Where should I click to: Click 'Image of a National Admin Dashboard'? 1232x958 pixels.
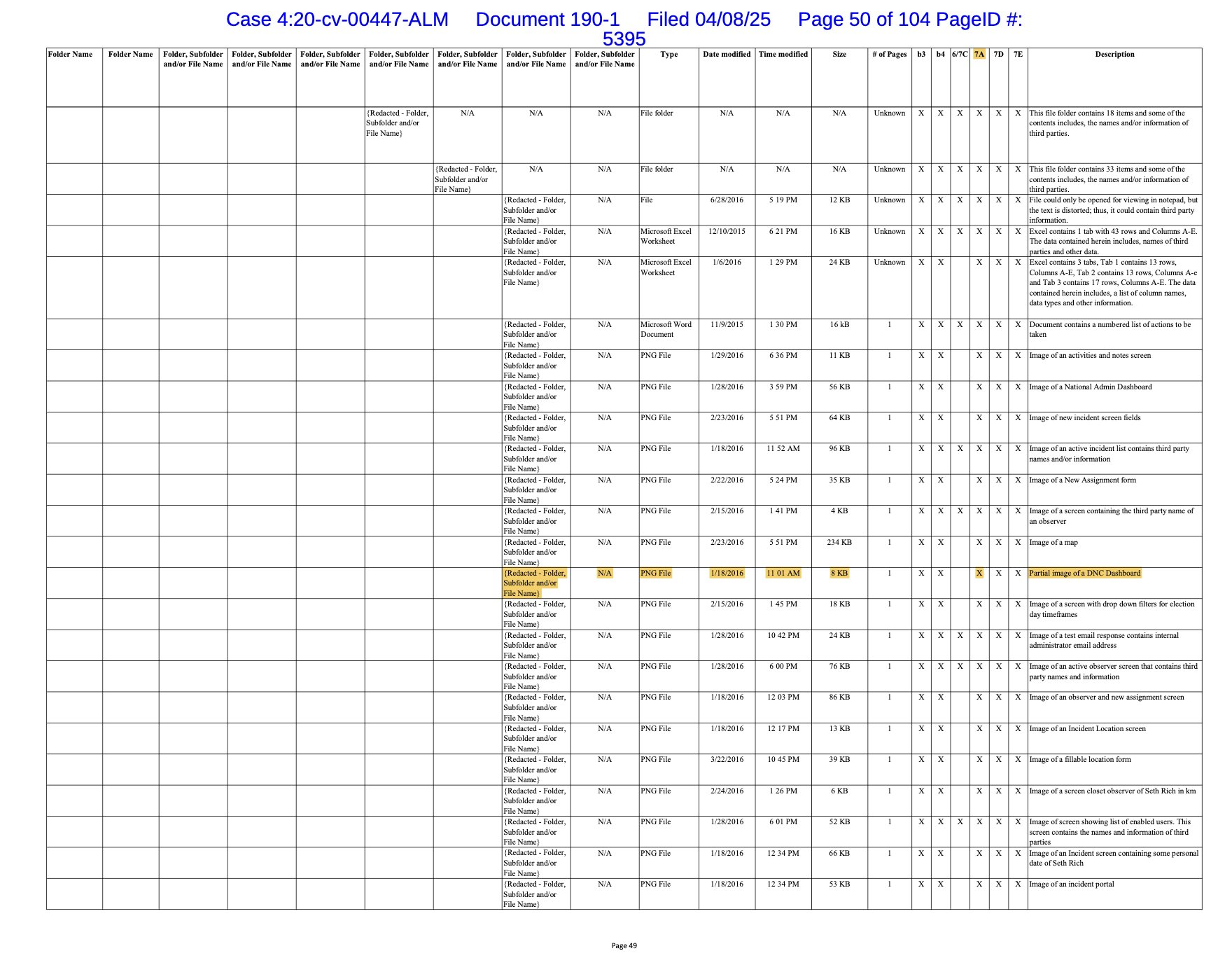click(x=1090, y=387)
